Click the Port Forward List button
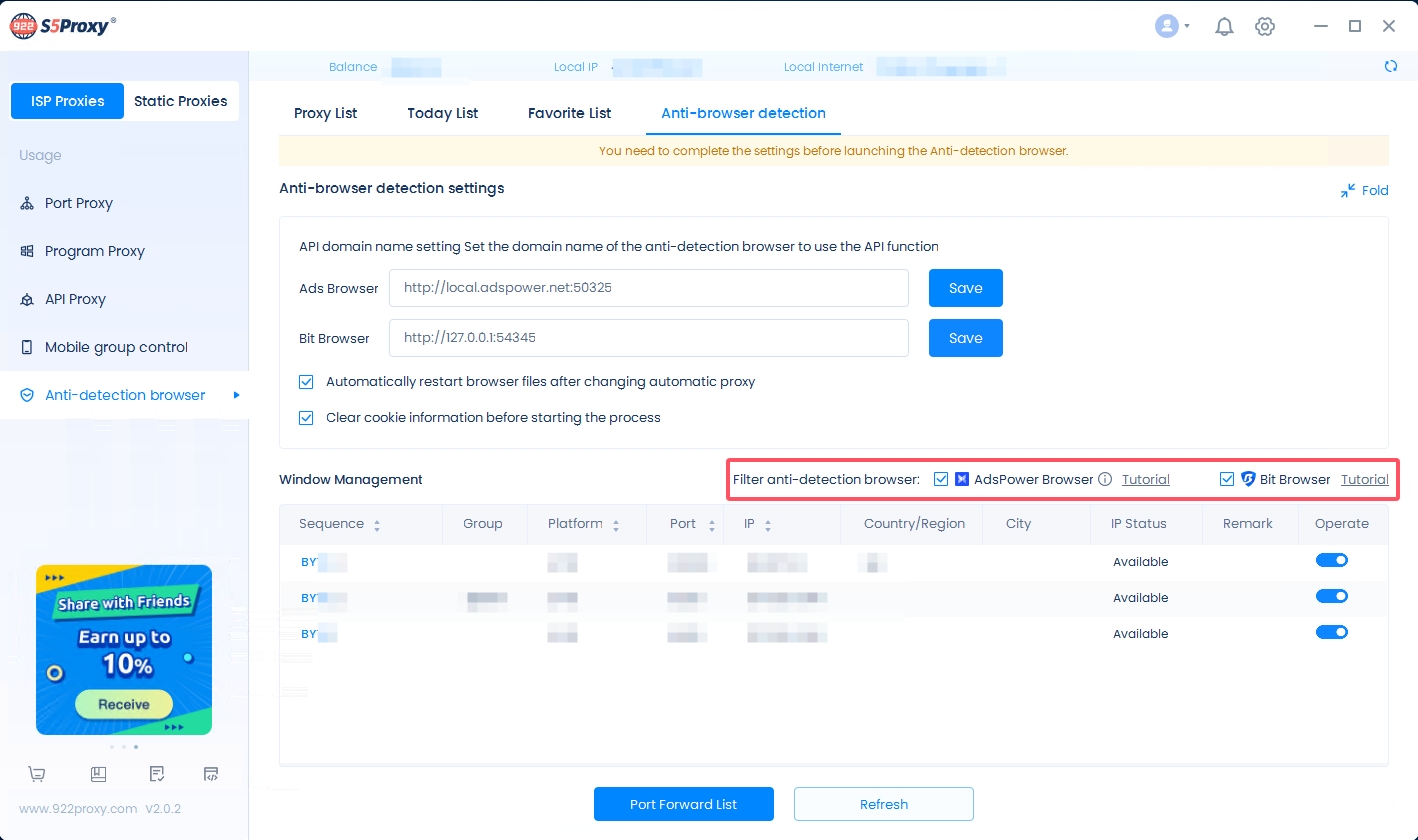This screenshot has width=1418, height=840. pyautogui.click(x=683, y=804)
